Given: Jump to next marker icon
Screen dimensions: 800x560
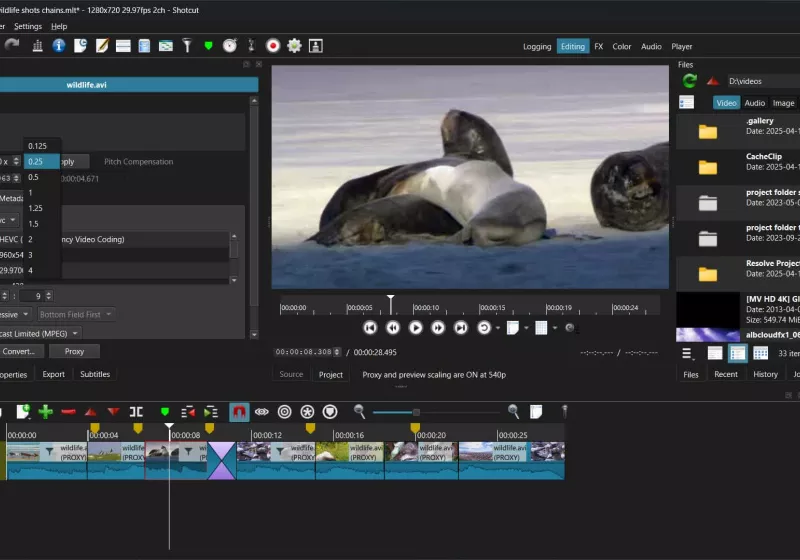Looking at the screenshot, I should click(x=211, y=412).
